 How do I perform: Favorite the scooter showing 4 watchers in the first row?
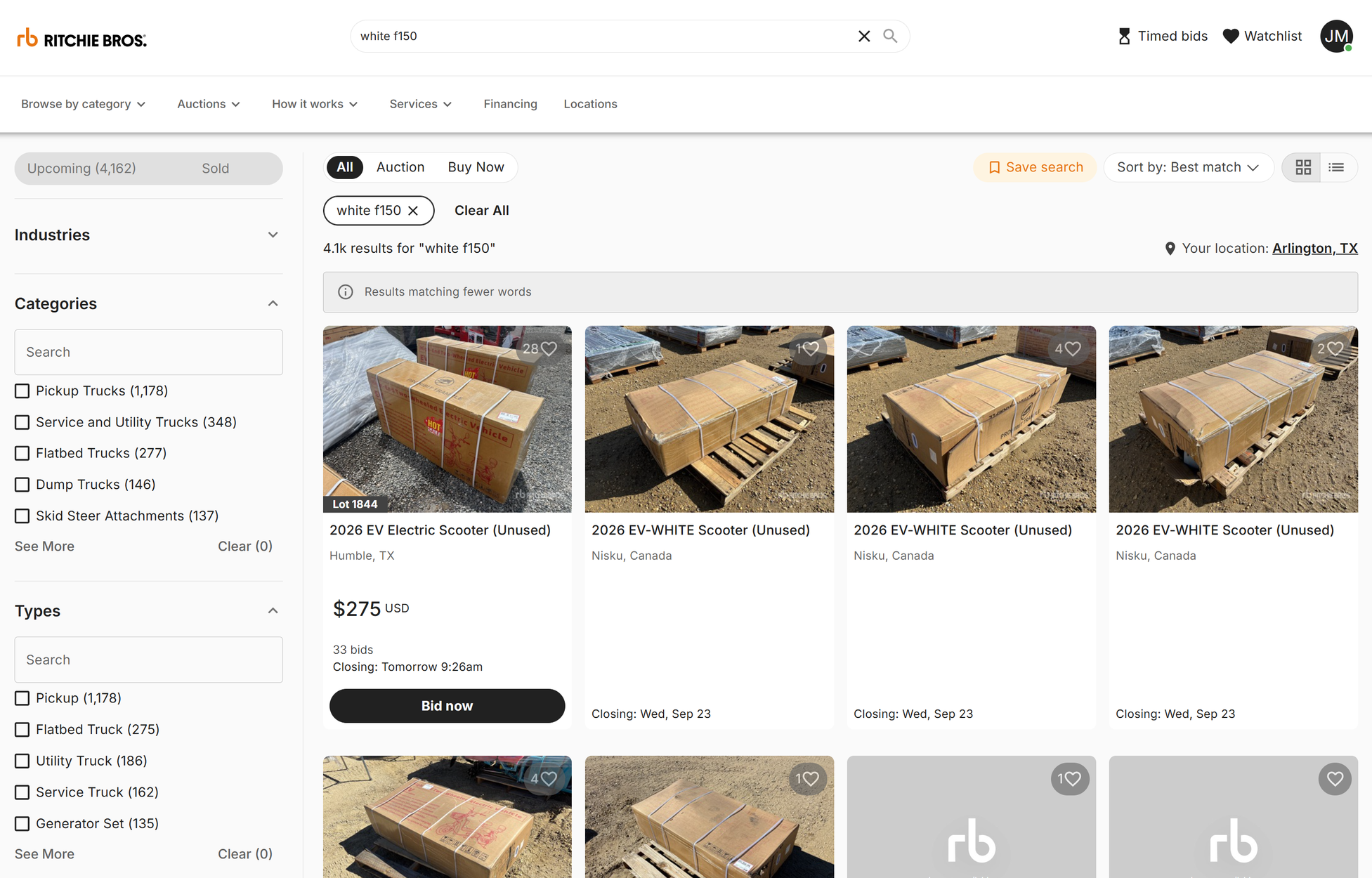(x=1073, y=348)
